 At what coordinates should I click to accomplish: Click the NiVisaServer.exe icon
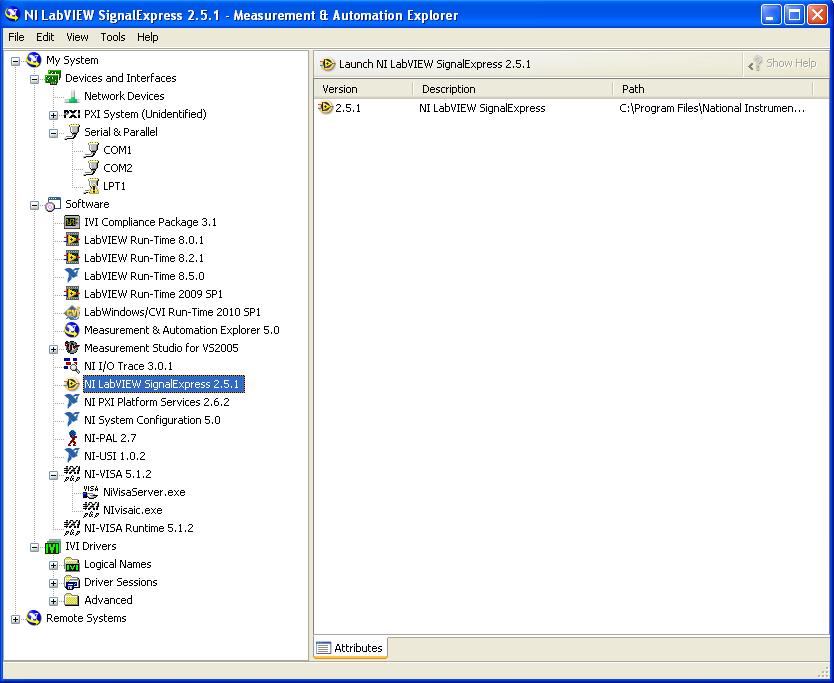(91, 492)
